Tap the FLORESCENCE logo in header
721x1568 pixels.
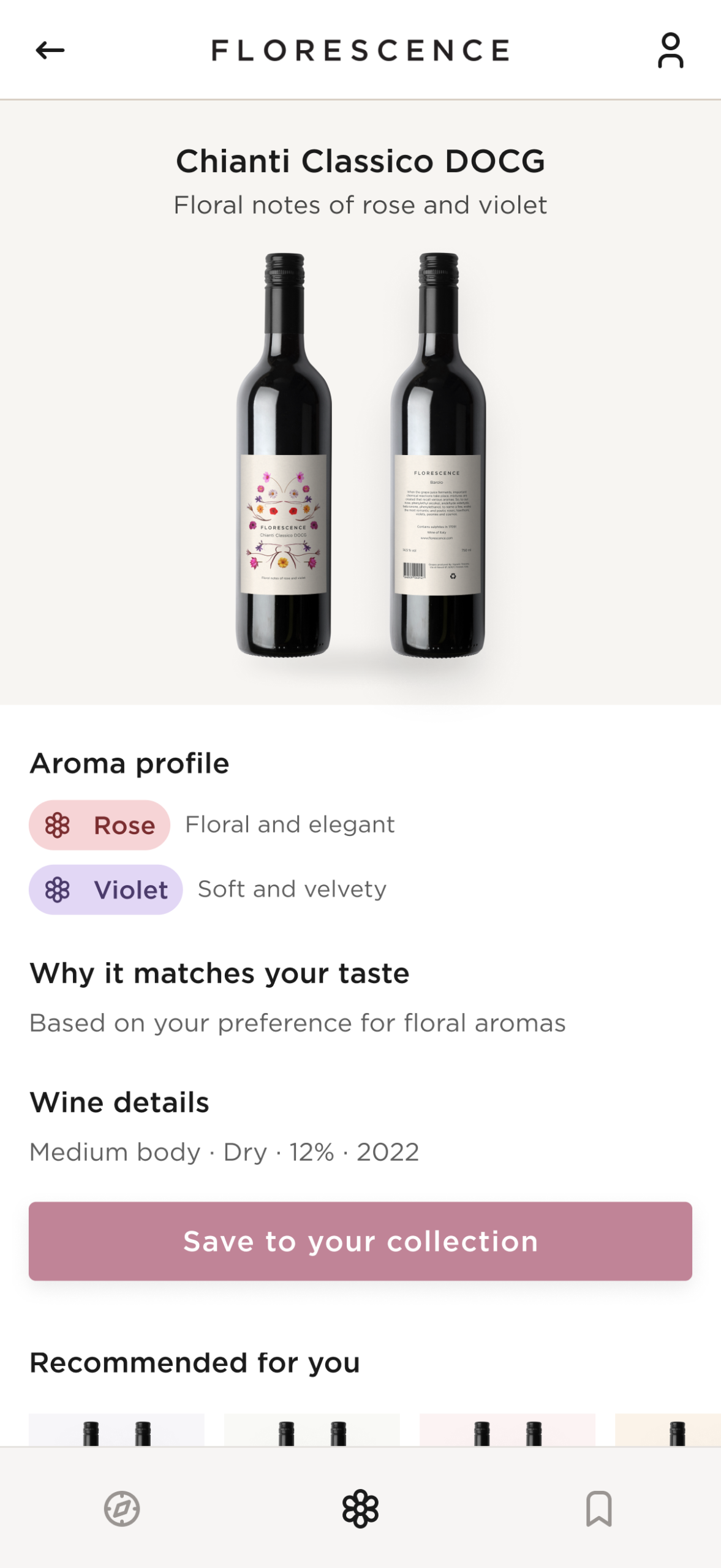coord(360,50)
